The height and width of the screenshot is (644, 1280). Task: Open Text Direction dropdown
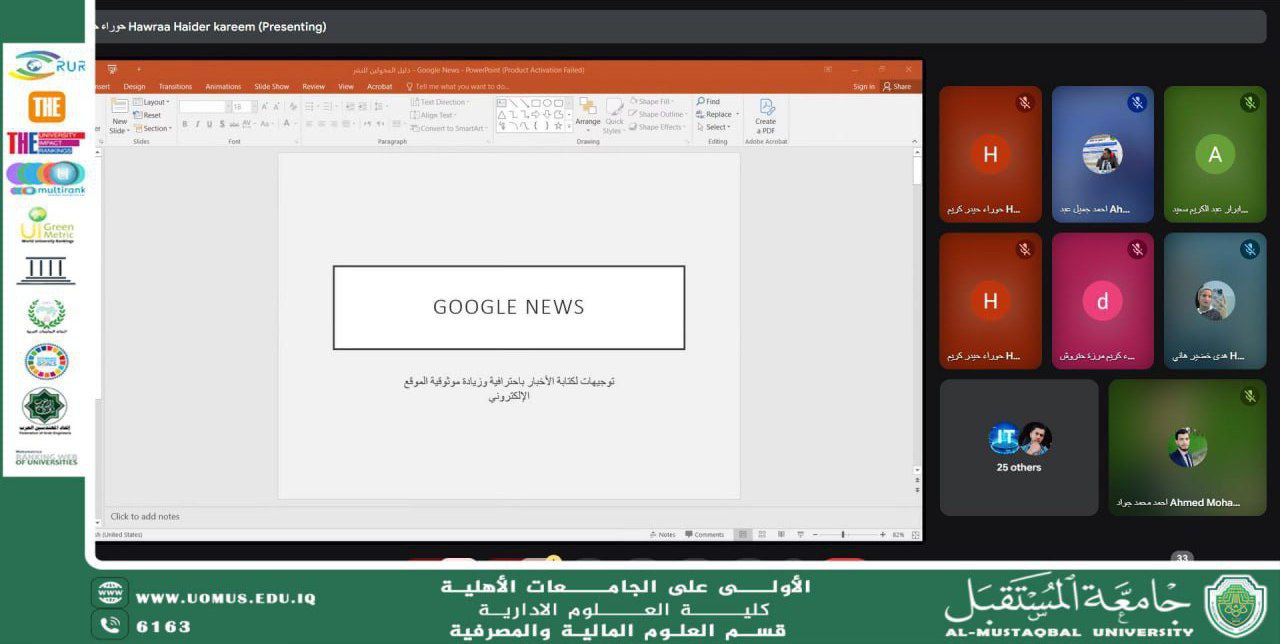tap(440, 102)
